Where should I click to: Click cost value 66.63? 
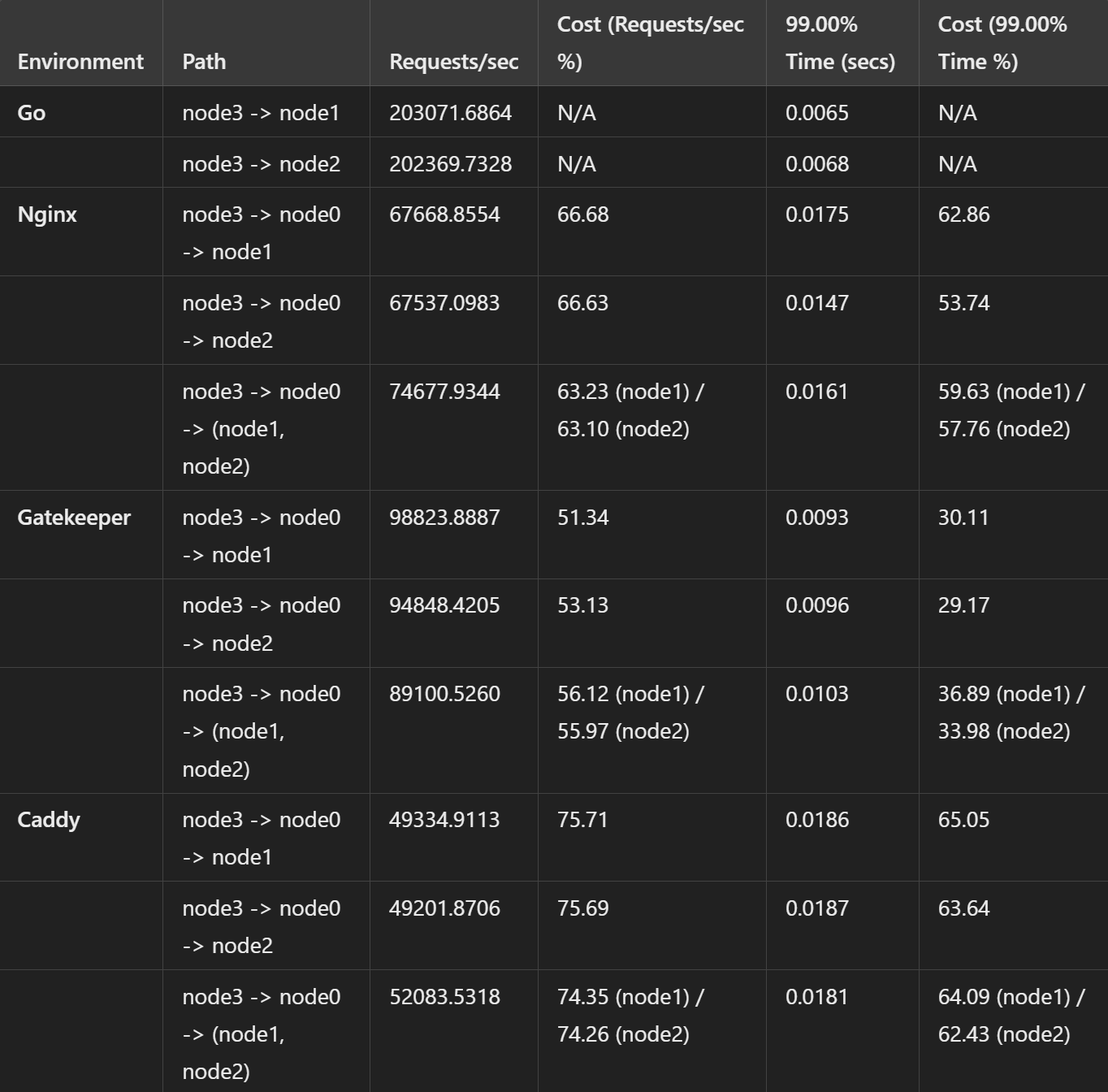583,303
